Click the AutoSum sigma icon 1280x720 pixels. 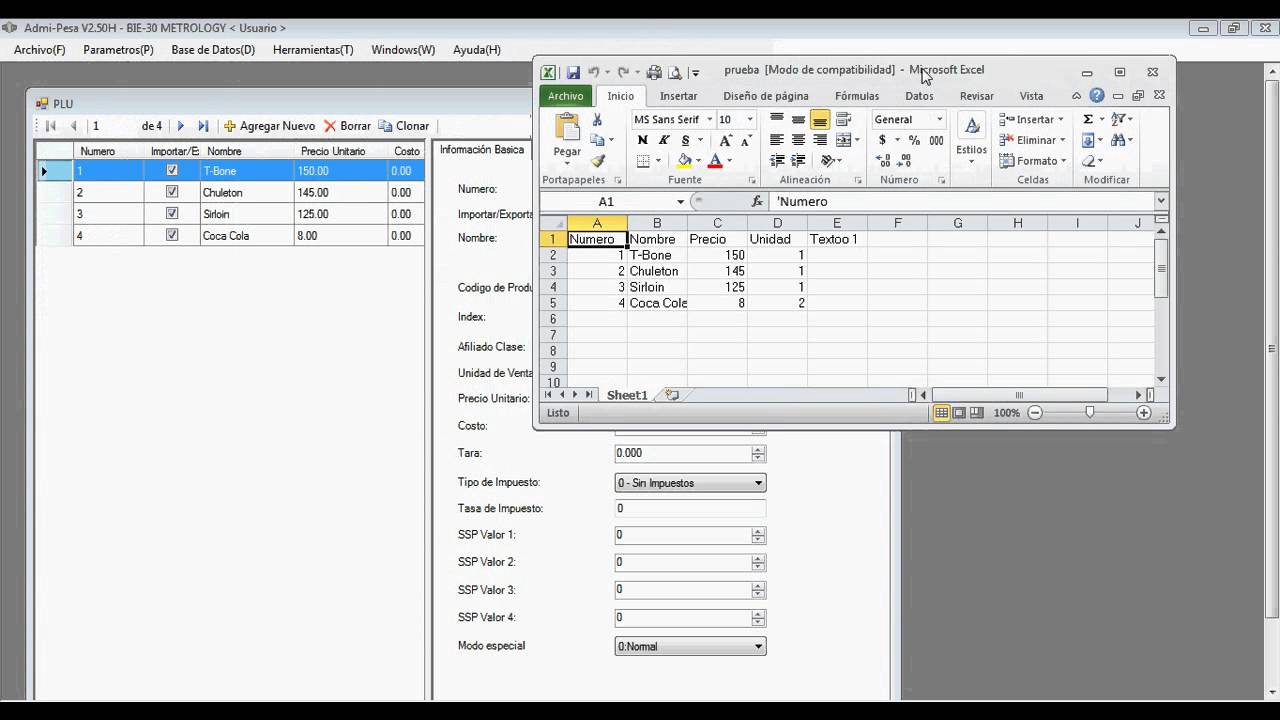pyautogui.click(x=1088, y=119)
